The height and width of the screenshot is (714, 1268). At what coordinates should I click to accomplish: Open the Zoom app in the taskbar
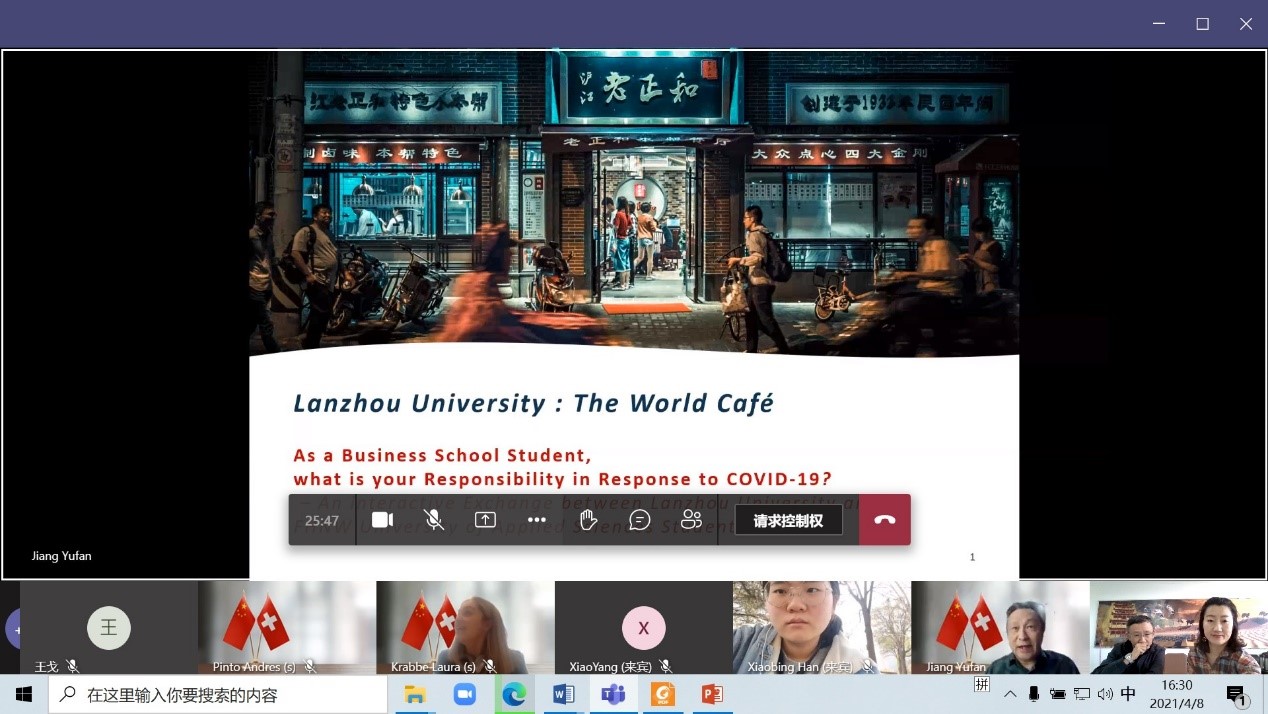465,694
